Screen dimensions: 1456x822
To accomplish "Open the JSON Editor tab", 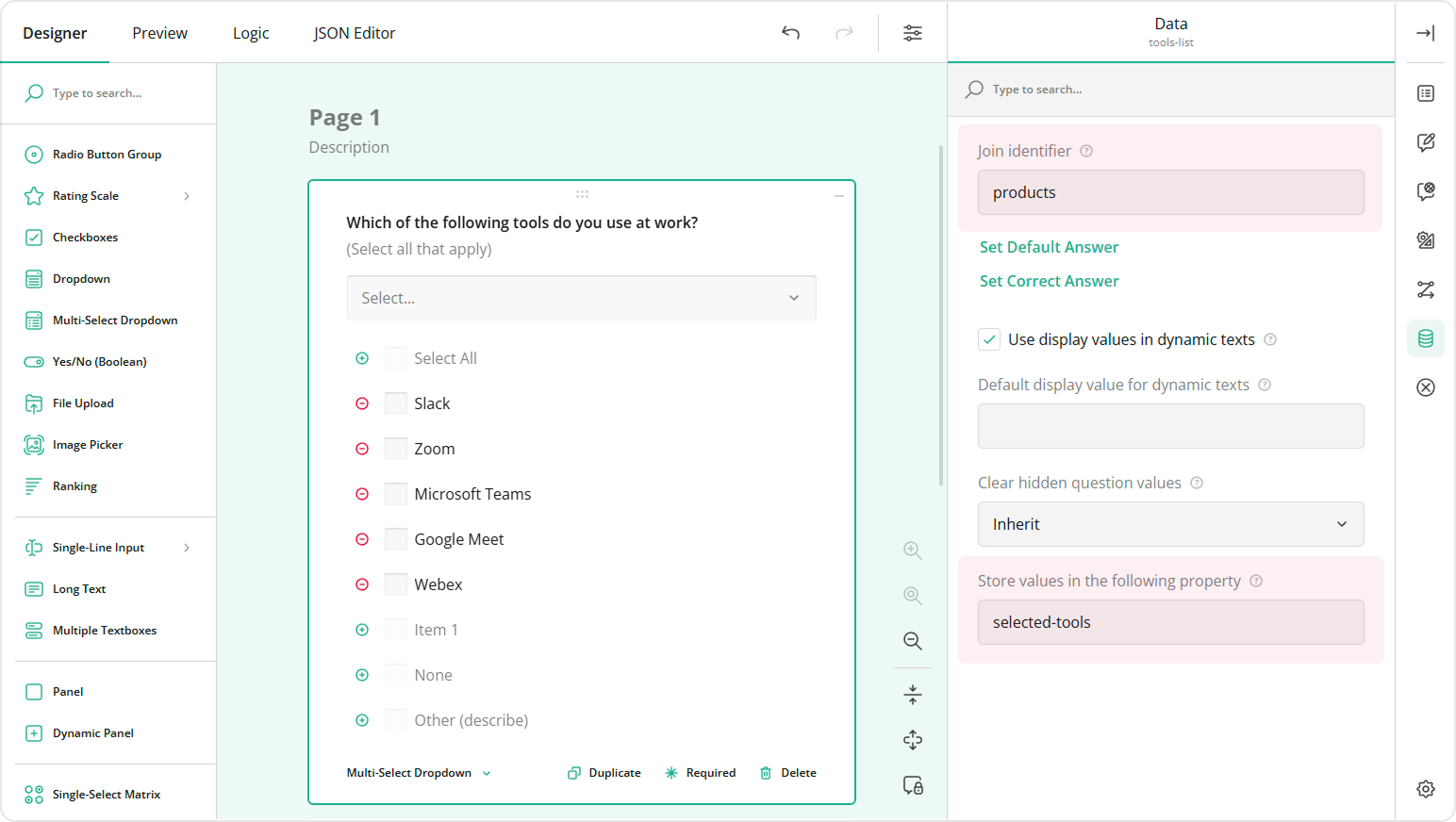I will pyautogui.click(x=354, y=32).
